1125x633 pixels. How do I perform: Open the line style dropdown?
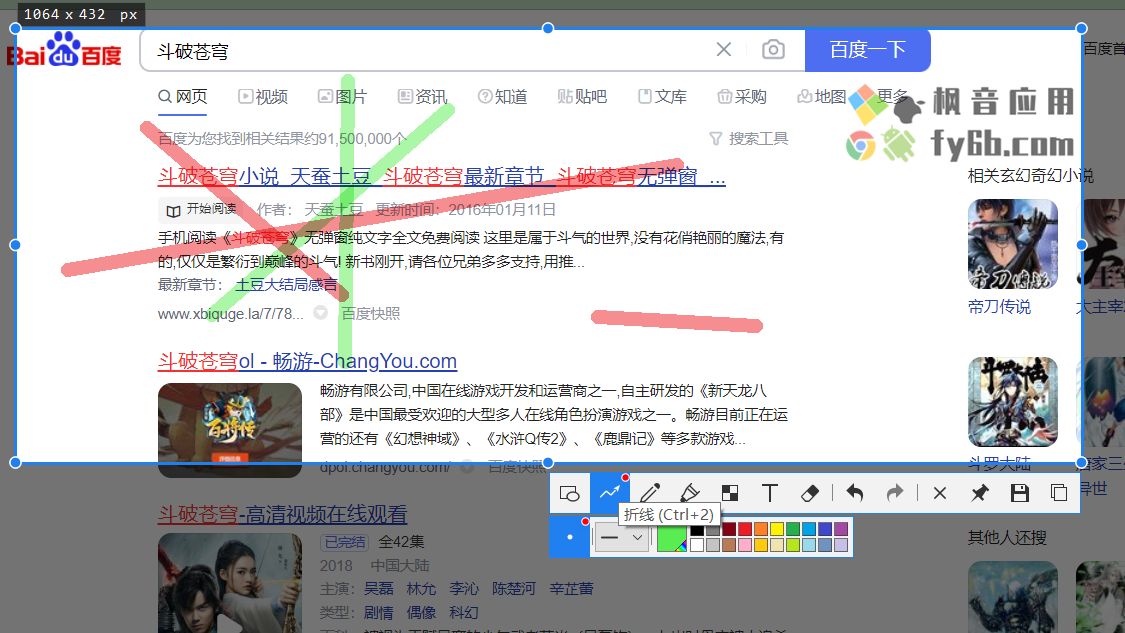[621, 537]
